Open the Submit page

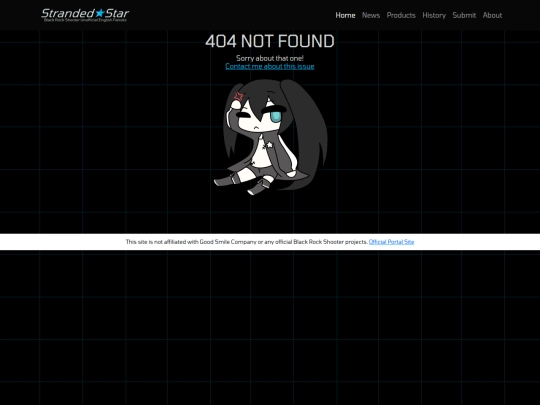click(x=464, y=15)
